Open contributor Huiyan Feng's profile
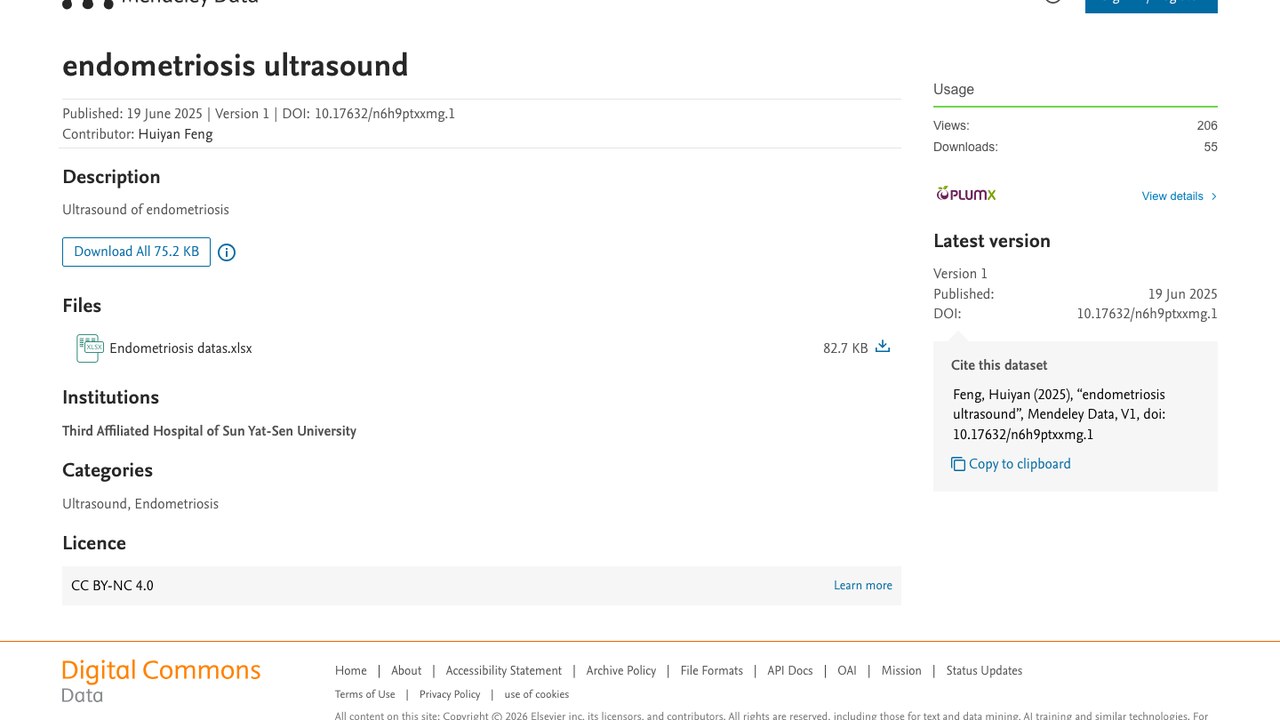 (175, 134)
